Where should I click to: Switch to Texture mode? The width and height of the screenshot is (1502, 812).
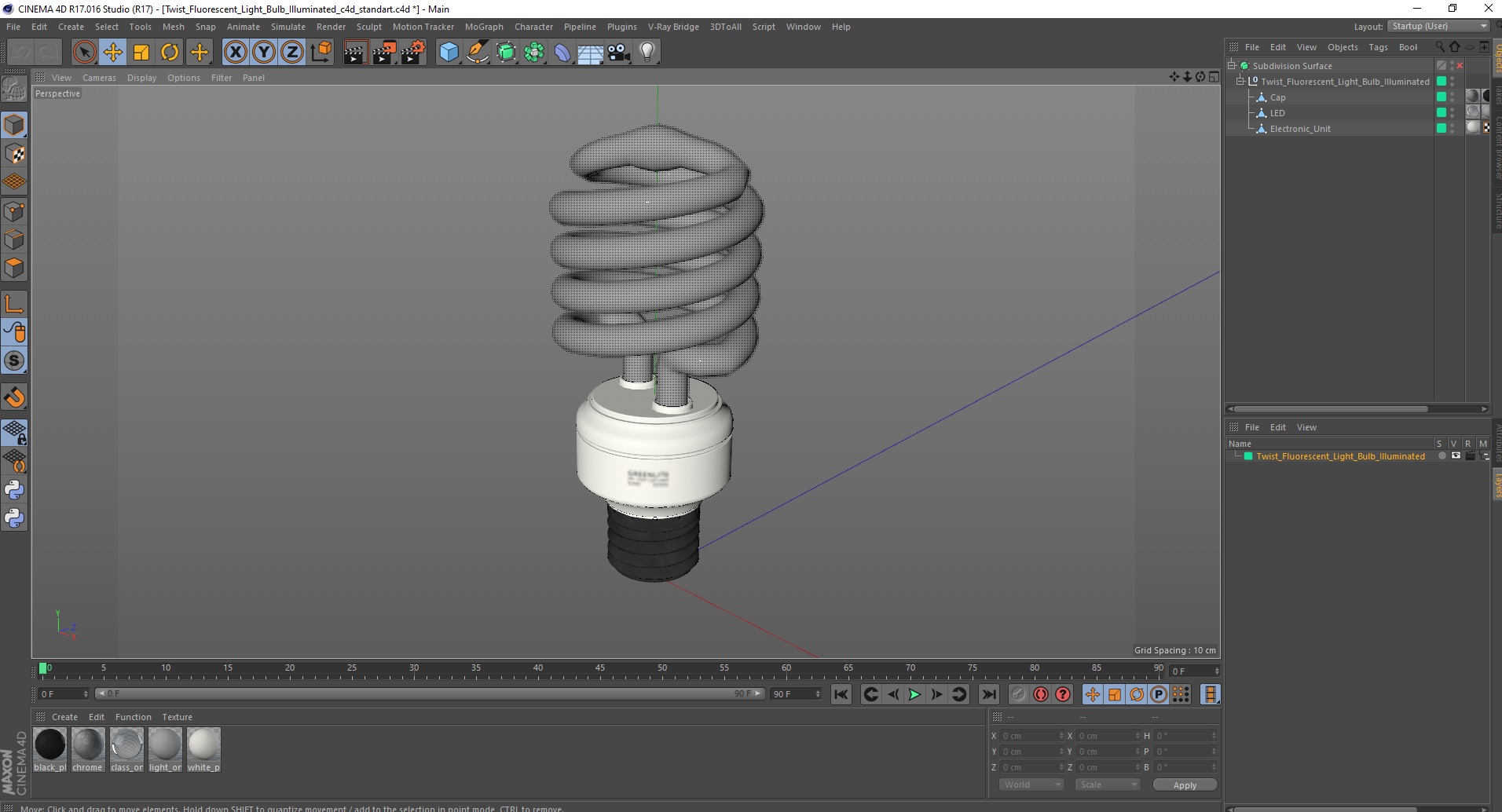pos(14,154)
